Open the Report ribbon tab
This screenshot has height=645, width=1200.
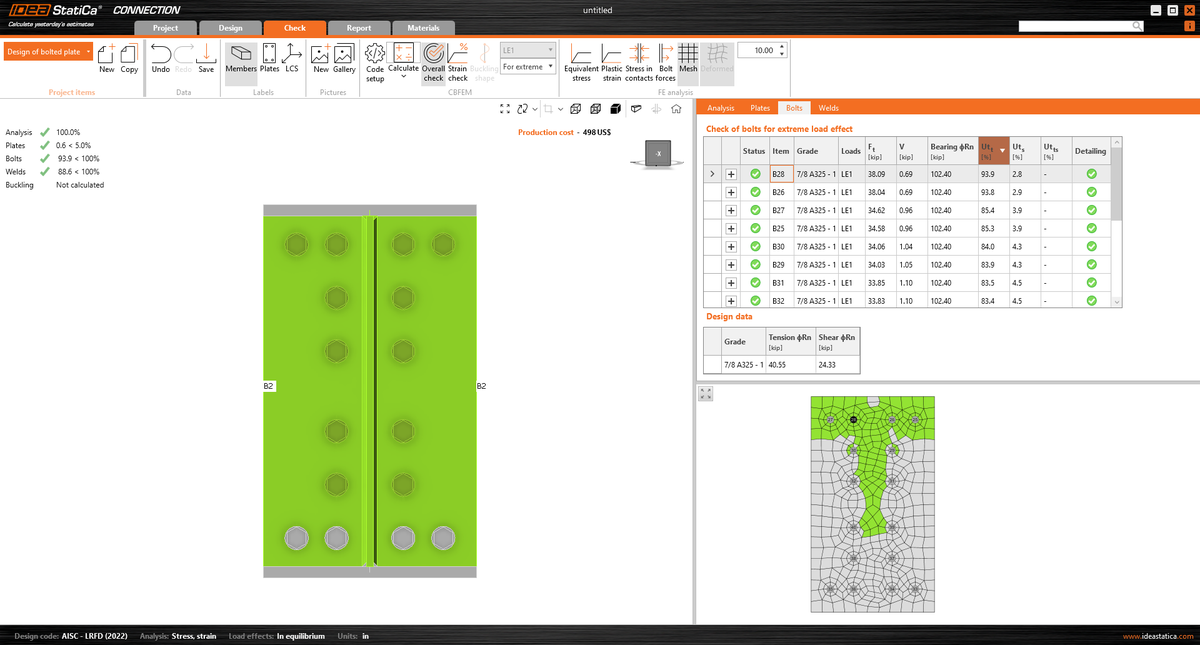(359, 28)
